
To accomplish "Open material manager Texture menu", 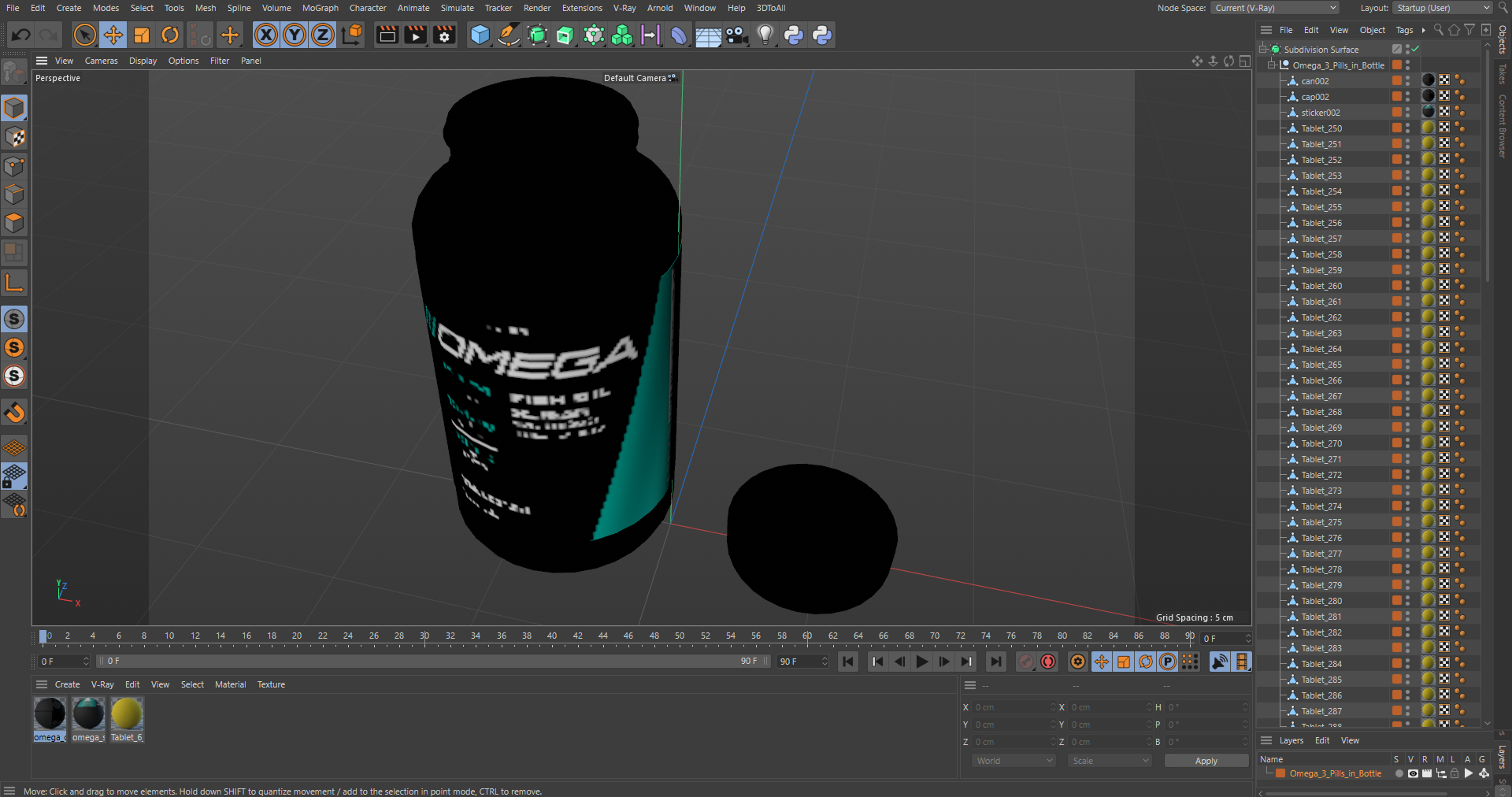I will point(271,684).
